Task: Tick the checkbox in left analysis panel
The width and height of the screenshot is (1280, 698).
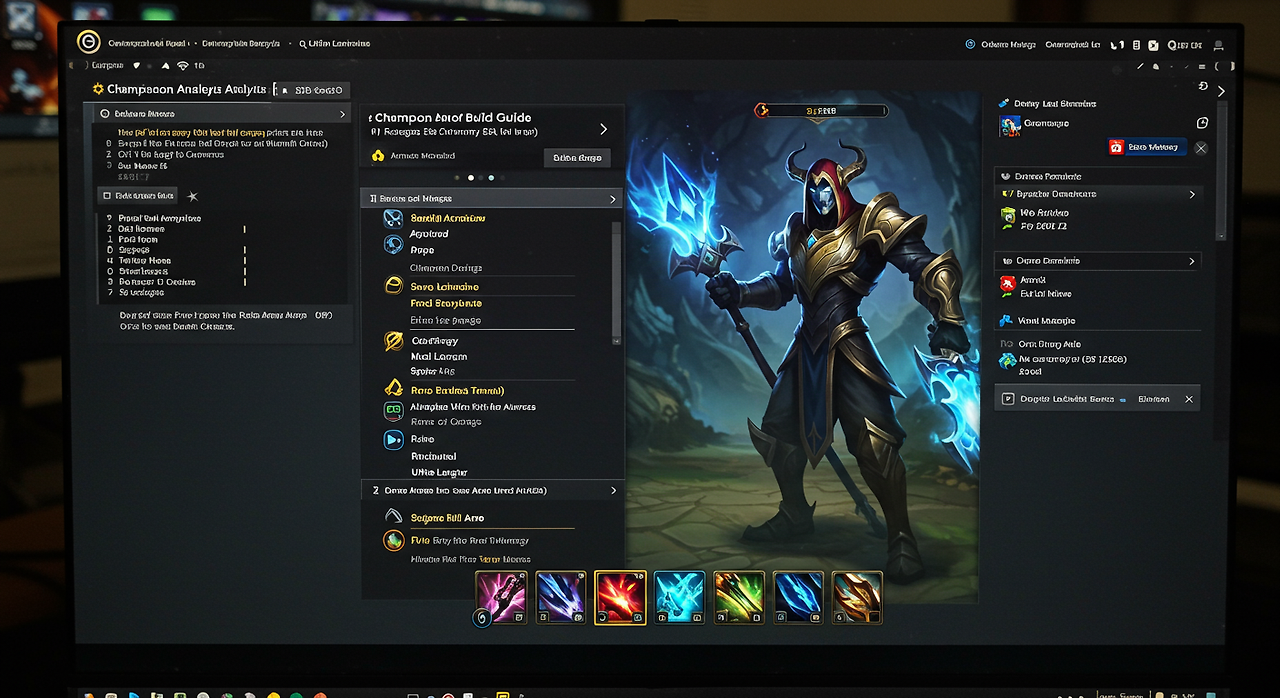Action: coord(105,195)
